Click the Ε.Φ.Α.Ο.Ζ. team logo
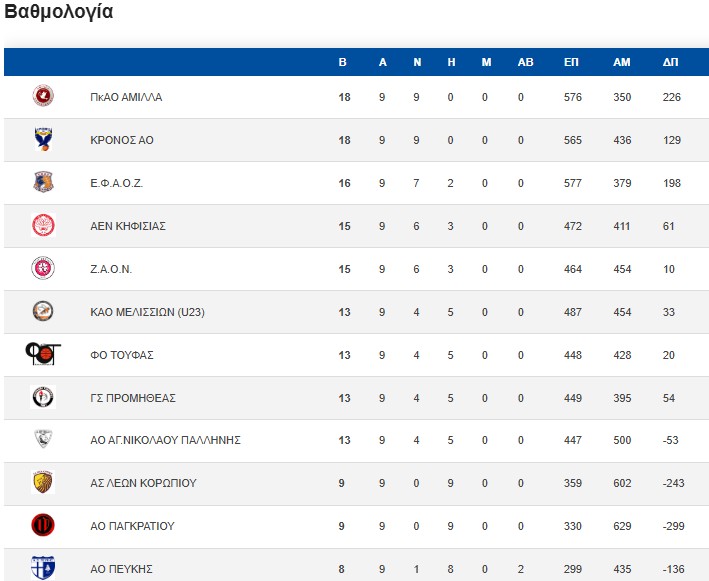The image size is (709, 581). (x=43, y=183)
